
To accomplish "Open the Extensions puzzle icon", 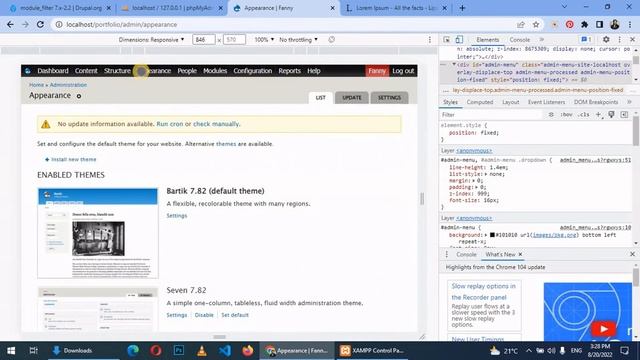I will [x=584, y=24].
